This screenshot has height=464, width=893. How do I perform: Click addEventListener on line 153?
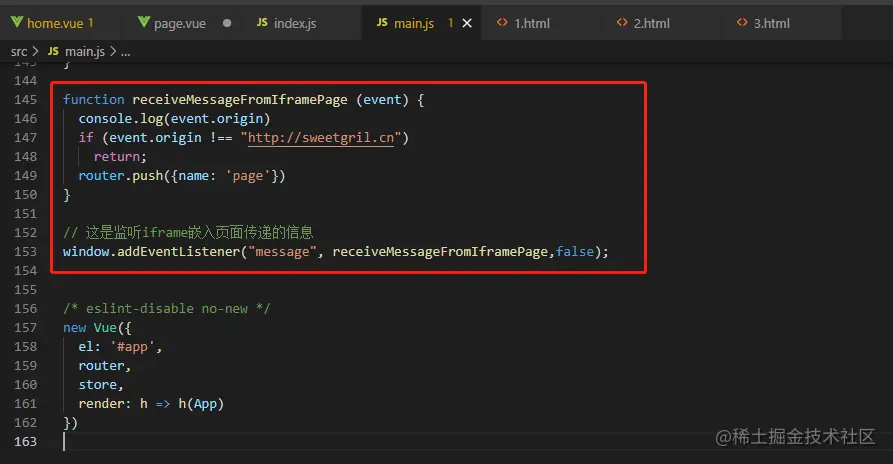click(178, 252)
